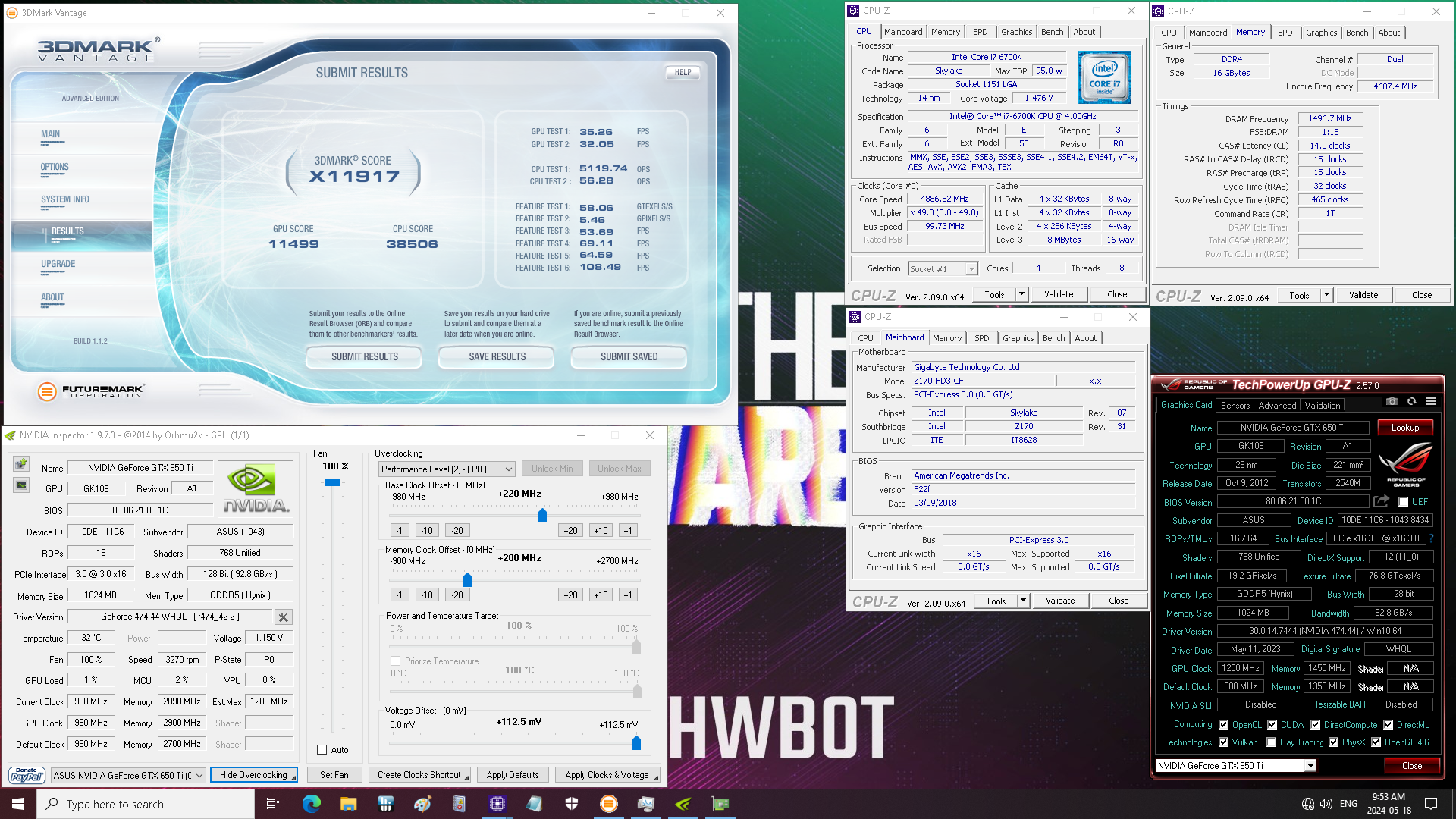
Task: Open the SPD tab in the CPU-Z CPU window
Action: click(x=980, y=32)
